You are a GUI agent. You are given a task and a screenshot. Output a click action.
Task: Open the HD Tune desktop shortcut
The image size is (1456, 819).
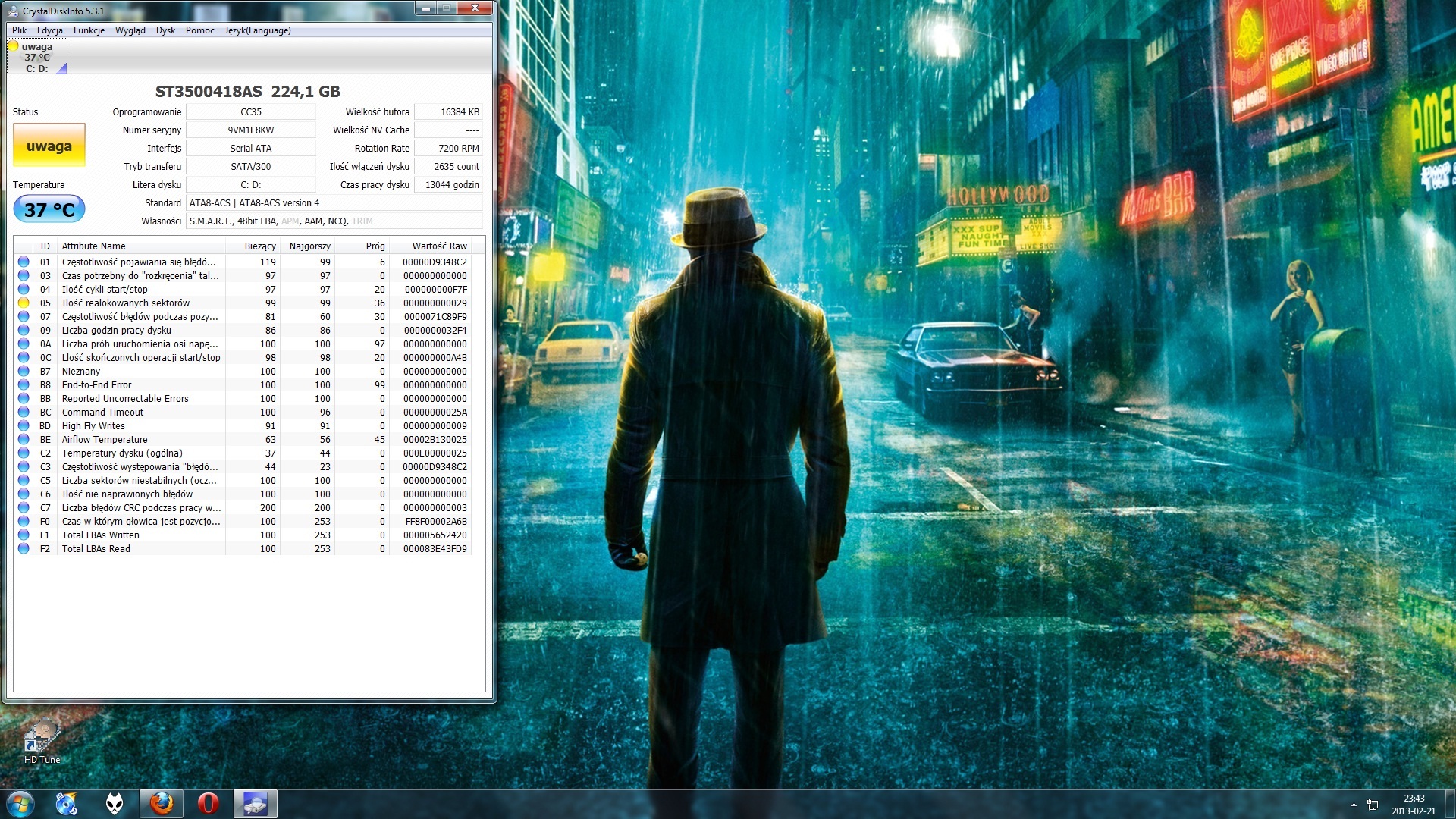(x=42, y=739)
